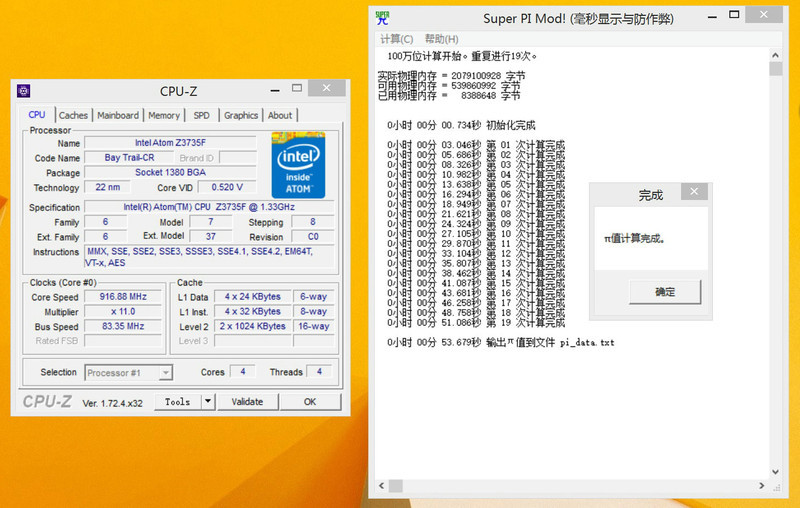Click the Revision value C0
The height and width of the screenshot is (508, 800).
point(313,237)
